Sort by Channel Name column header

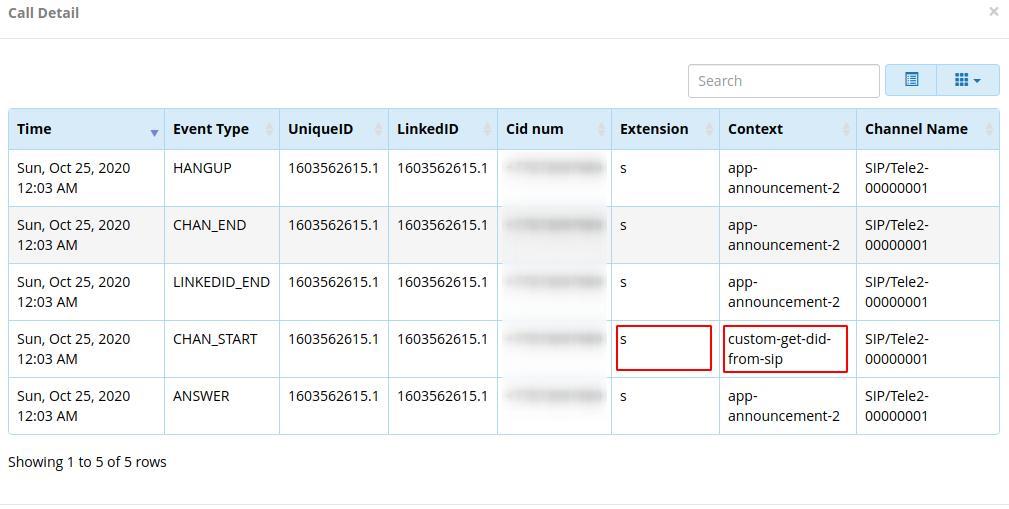(927, 129)
